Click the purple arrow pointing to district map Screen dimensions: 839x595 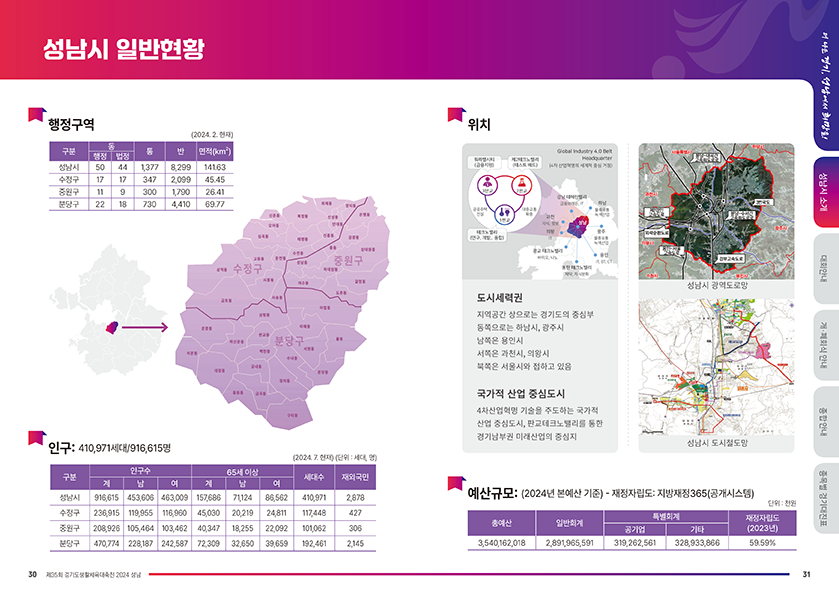pyautogui.click(x=145, y=327)
